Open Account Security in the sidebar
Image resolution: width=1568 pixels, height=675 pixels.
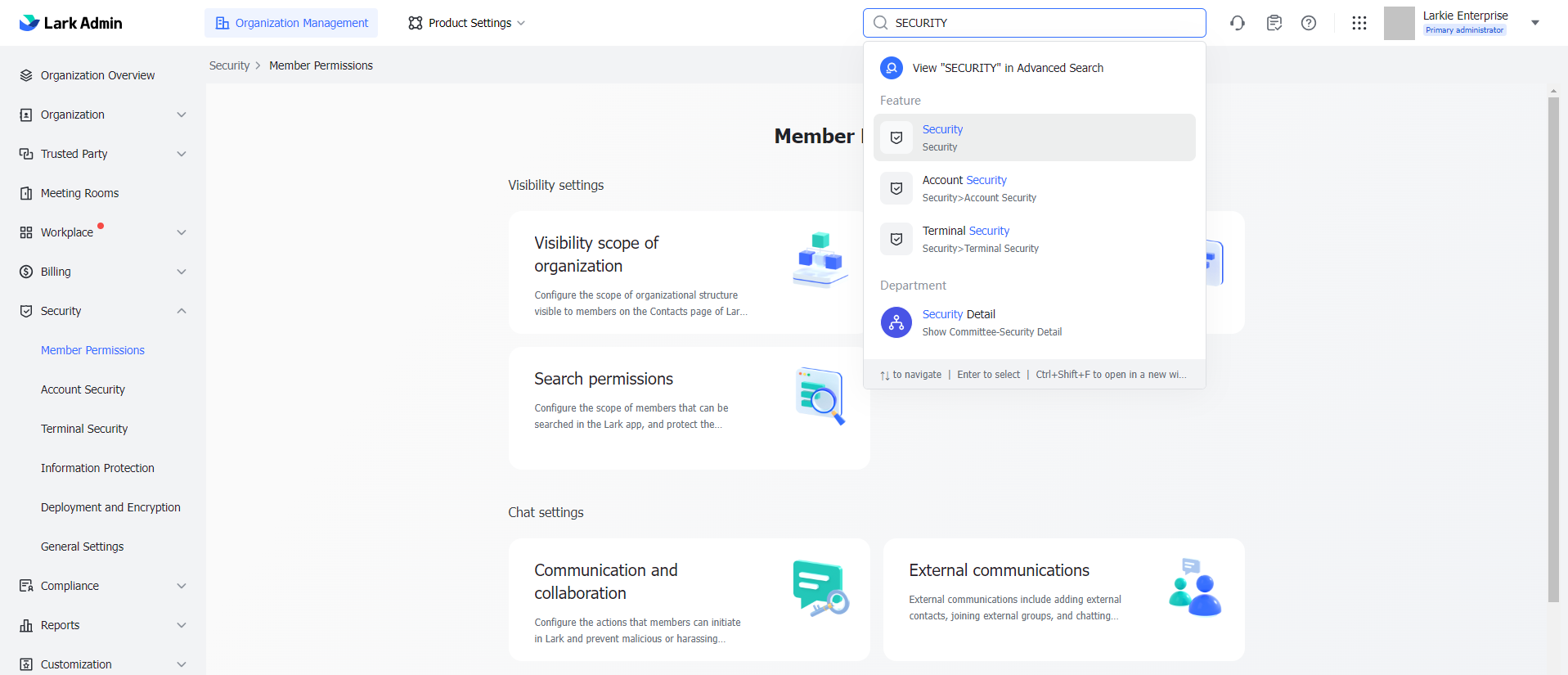tap(83, 389)
